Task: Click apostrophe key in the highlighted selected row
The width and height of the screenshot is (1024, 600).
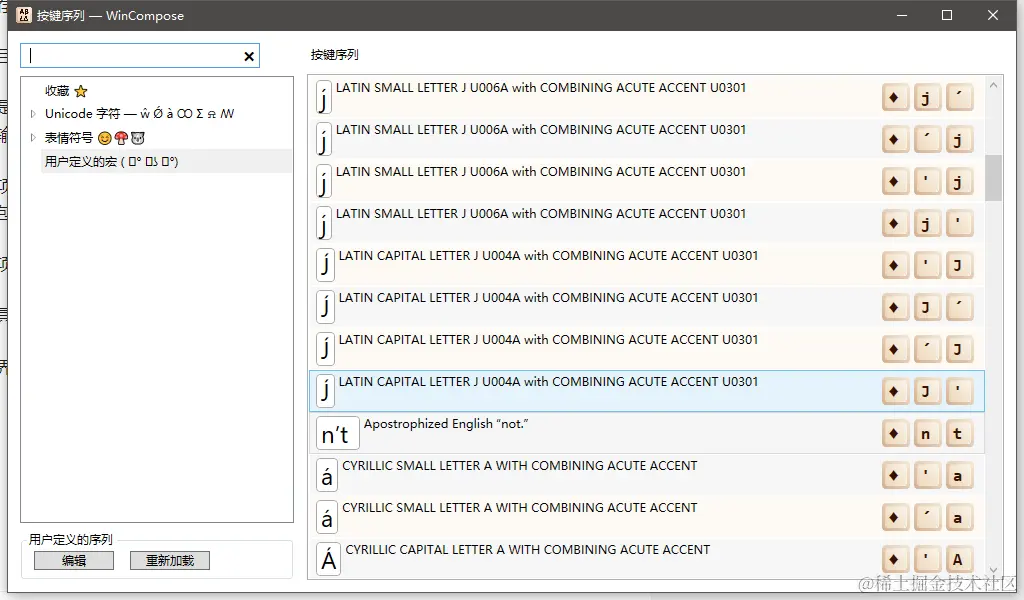Action: pos(958,391)
